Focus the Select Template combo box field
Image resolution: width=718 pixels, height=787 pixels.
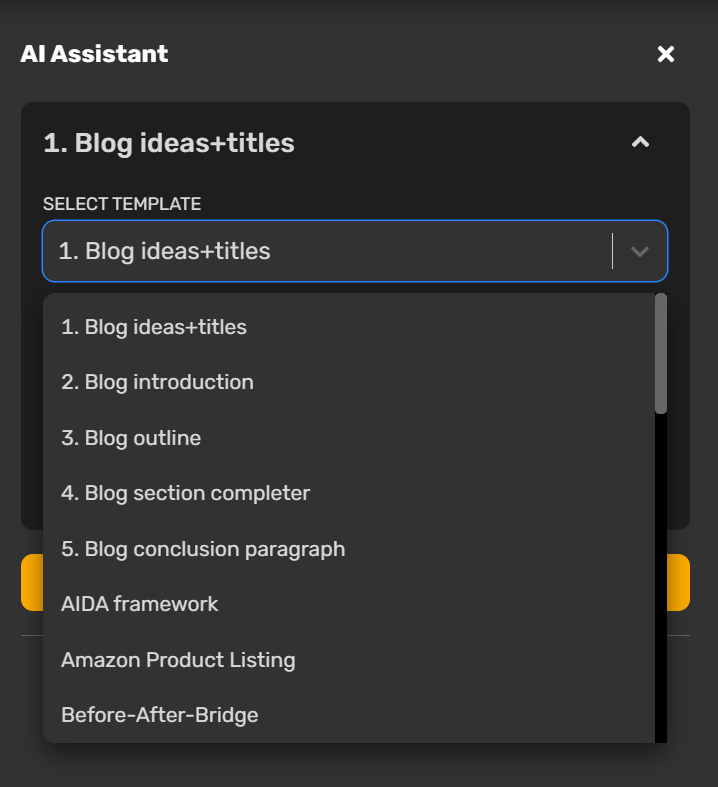pos(355,251)
